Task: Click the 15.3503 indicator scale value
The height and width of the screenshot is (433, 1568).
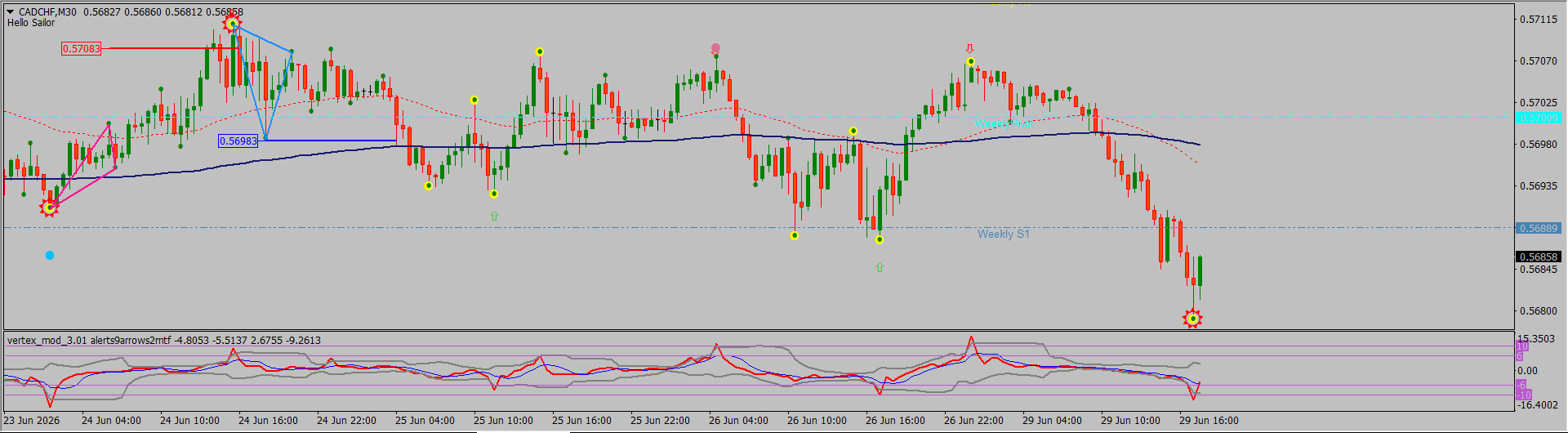Action: 1536,339
